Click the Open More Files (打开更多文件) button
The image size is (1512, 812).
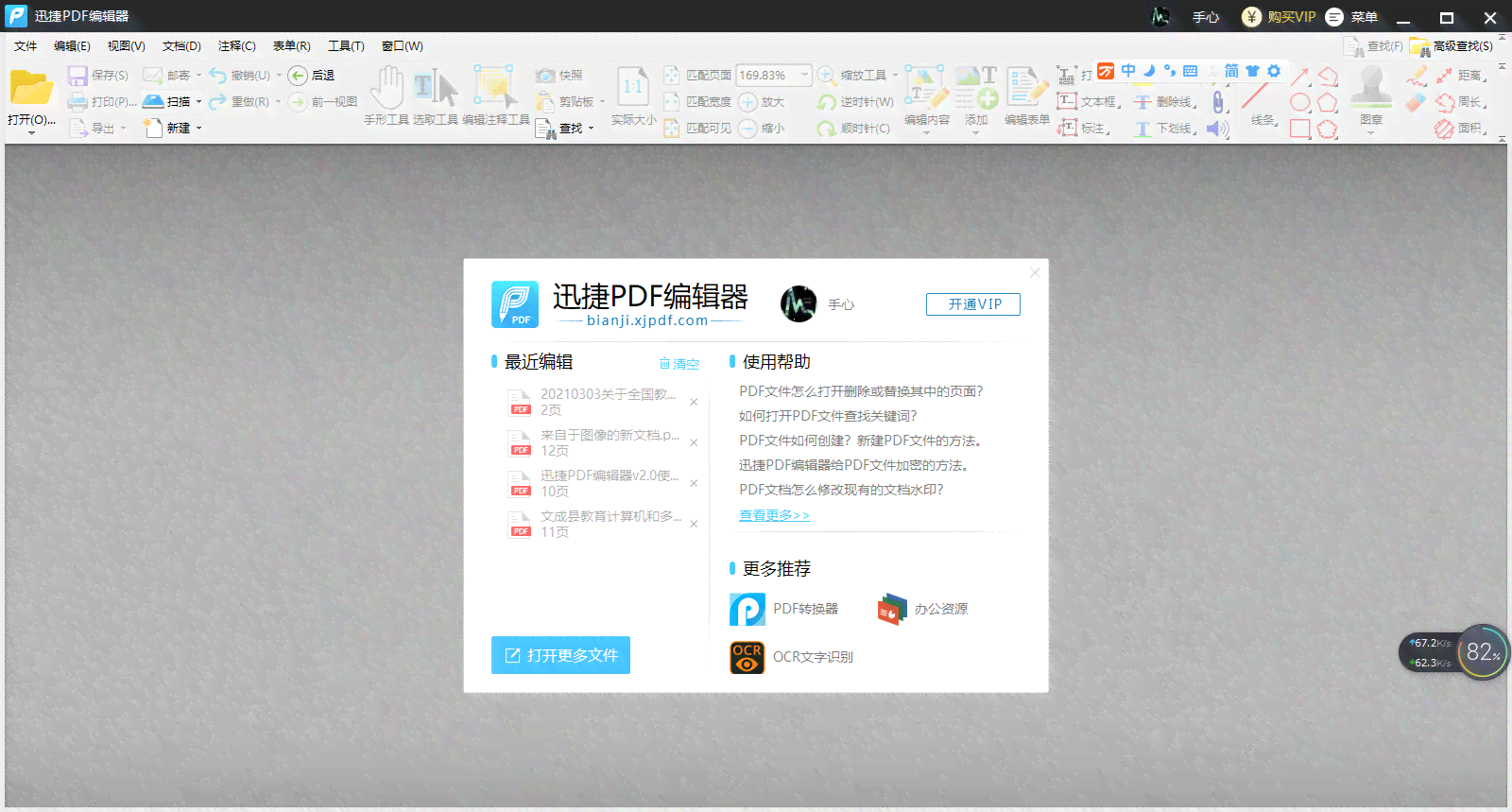560,655
